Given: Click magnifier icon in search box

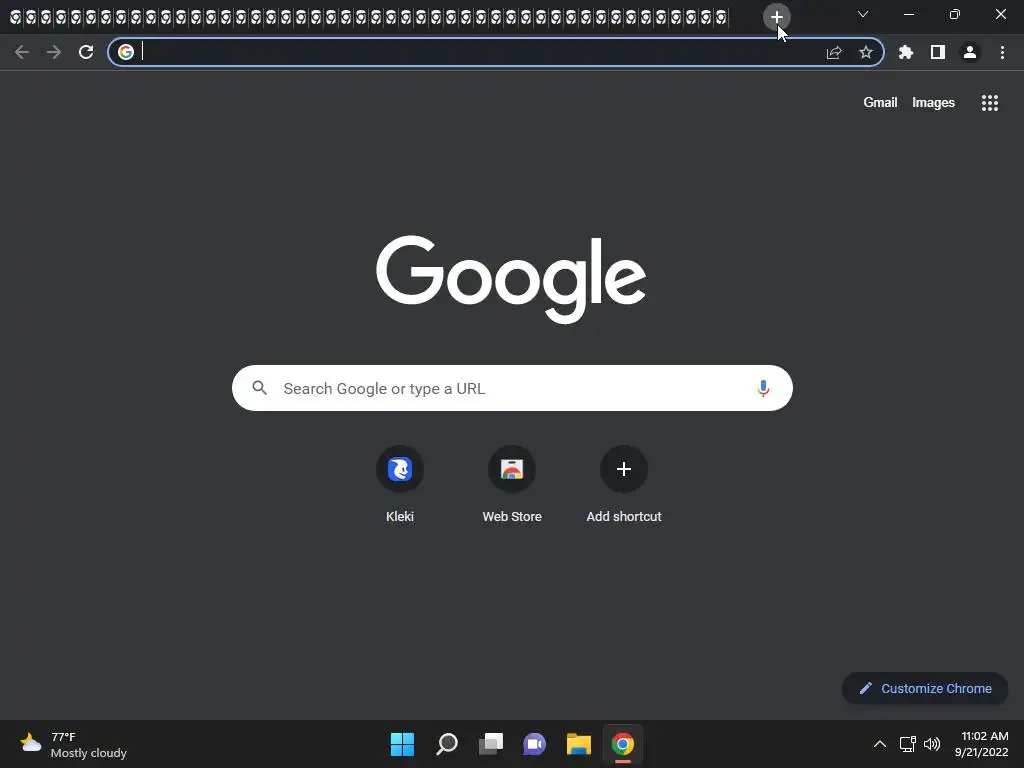Looking at the screenshot, I should pos(260,389).
